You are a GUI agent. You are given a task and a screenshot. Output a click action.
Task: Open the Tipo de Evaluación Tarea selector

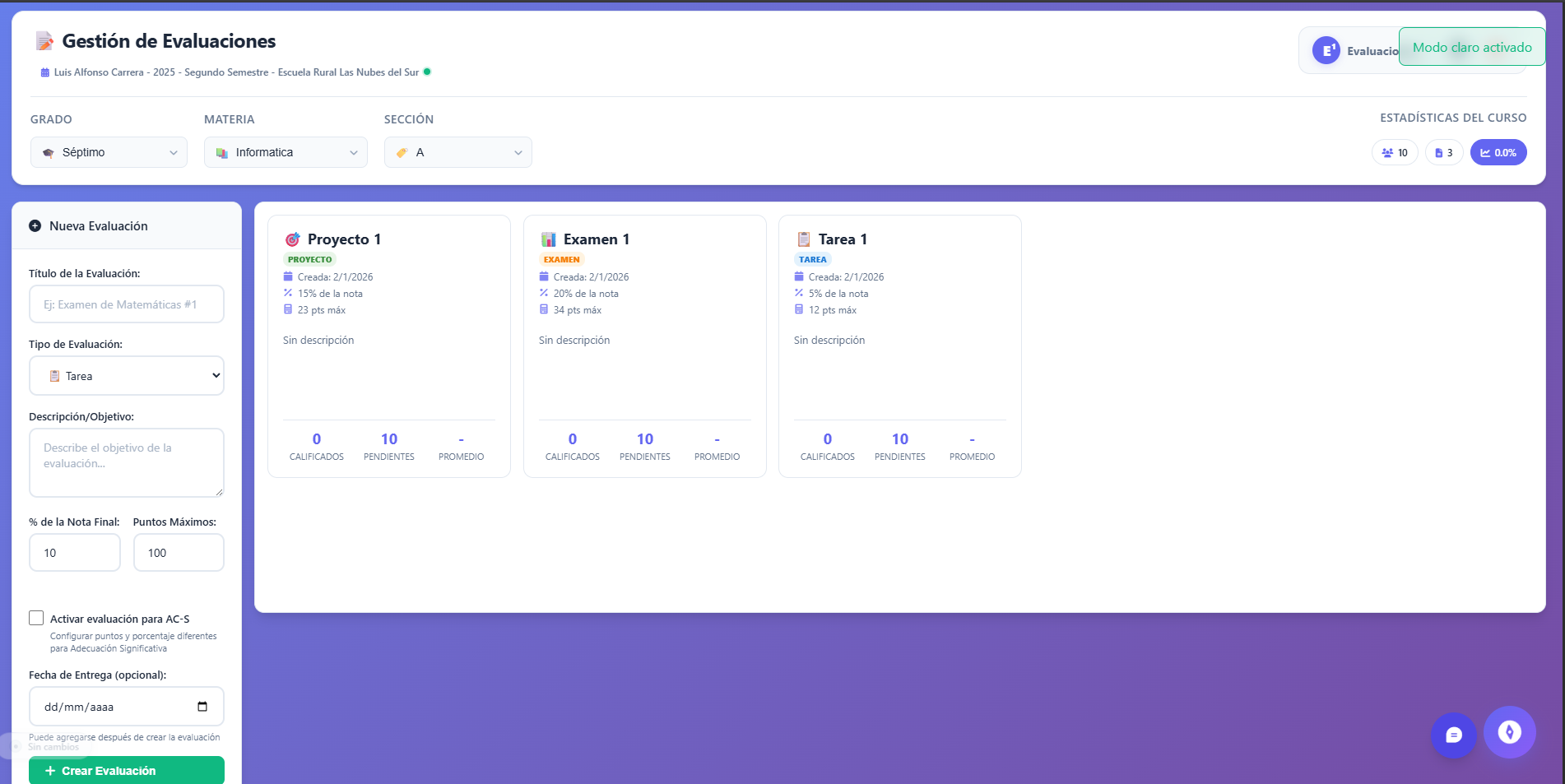(x=127, y=376)
